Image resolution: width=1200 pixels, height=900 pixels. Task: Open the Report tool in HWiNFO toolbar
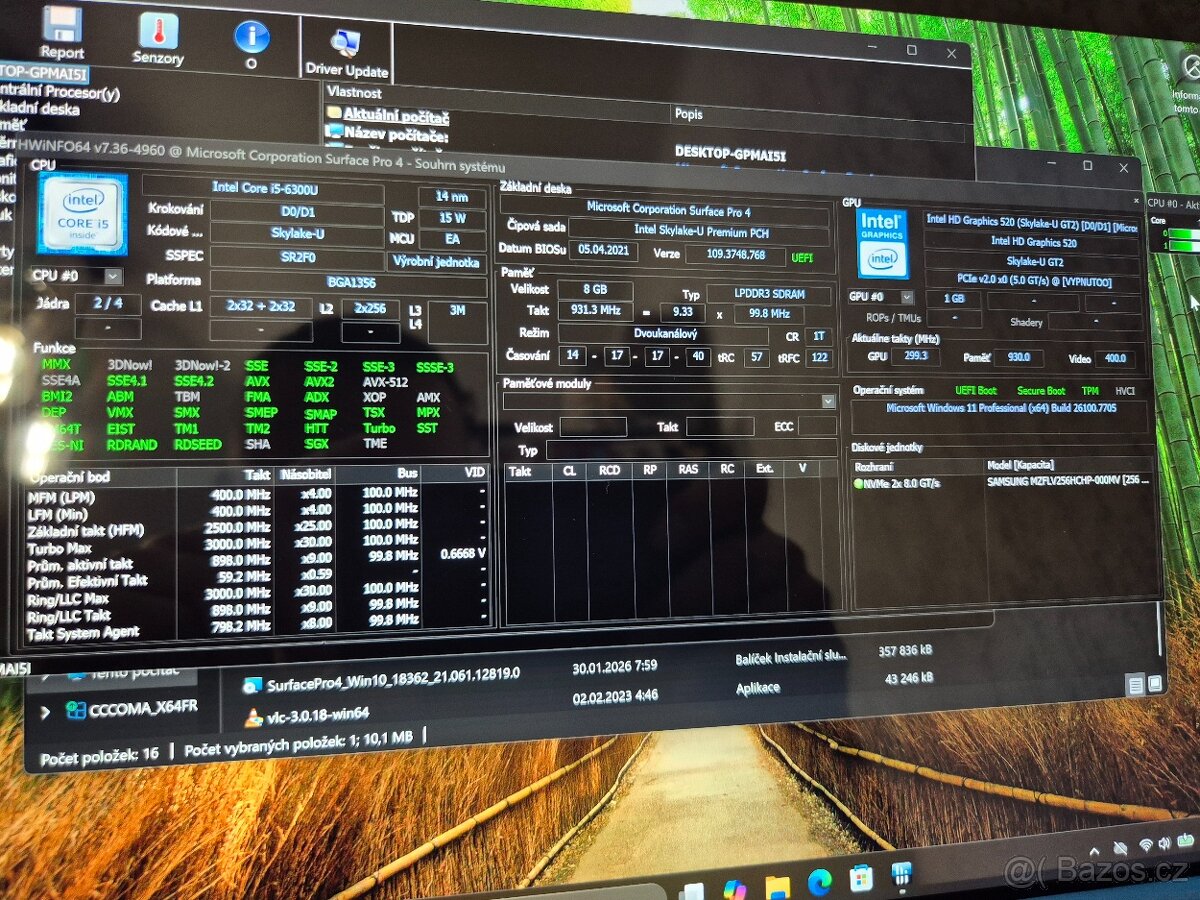point(62,32)
